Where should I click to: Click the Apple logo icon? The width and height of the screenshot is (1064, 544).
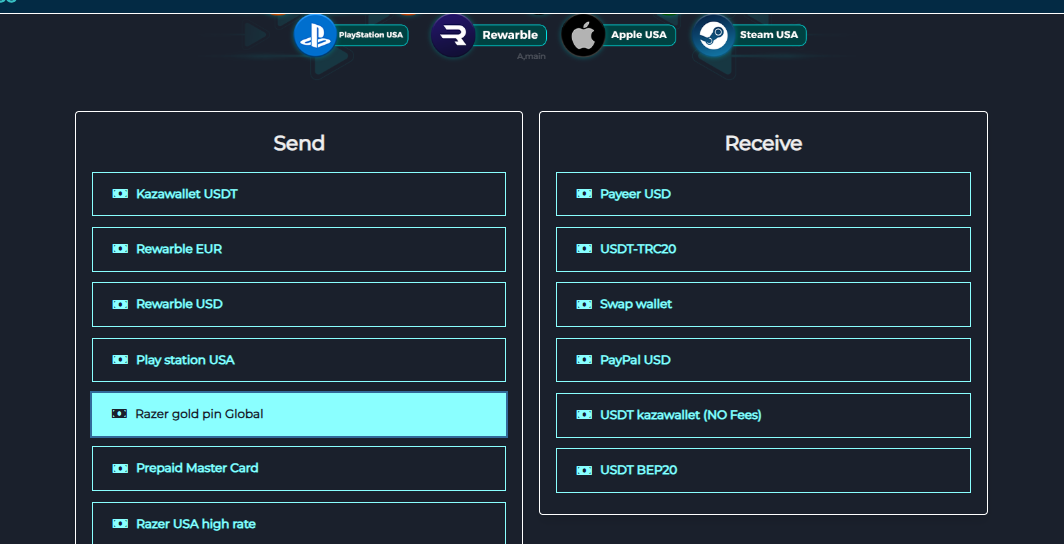click(x=583, y=35)
